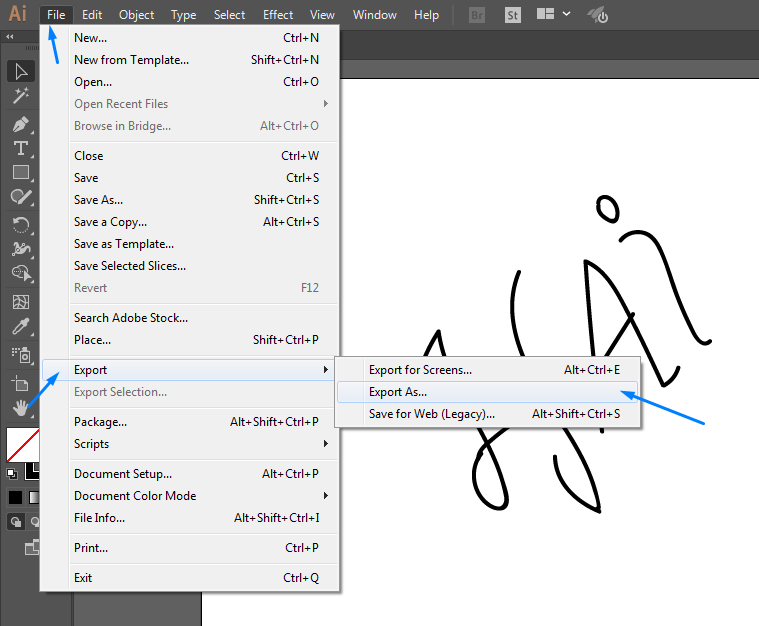Open Adobe Bridge via Br icon
The height and width of the screenshot is (626, 759).
(x=477, y=15)
